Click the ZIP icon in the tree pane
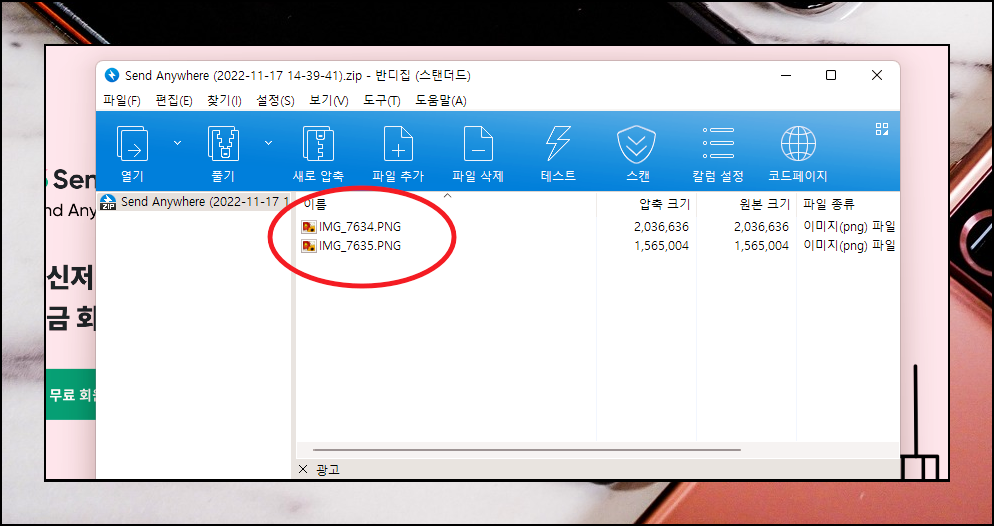 (x=108, y=202)
